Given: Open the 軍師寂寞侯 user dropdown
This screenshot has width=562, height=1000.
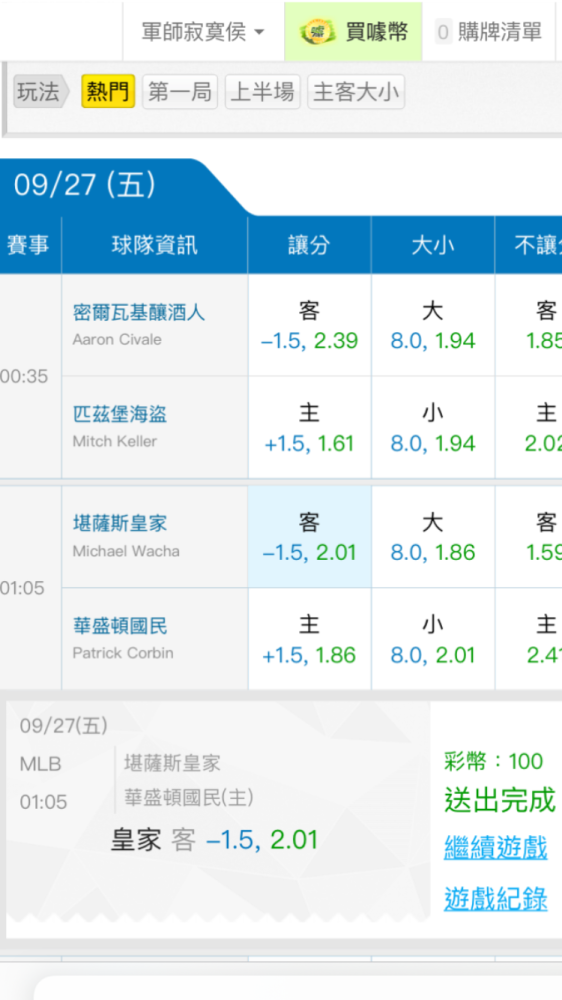Looking at the screenshot, I should pyautogui.click(x=203, y=31).
